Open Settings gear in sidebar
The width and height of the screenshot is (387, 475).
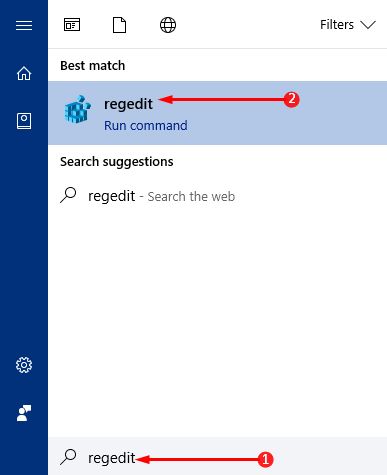click(x=24, y=365)
